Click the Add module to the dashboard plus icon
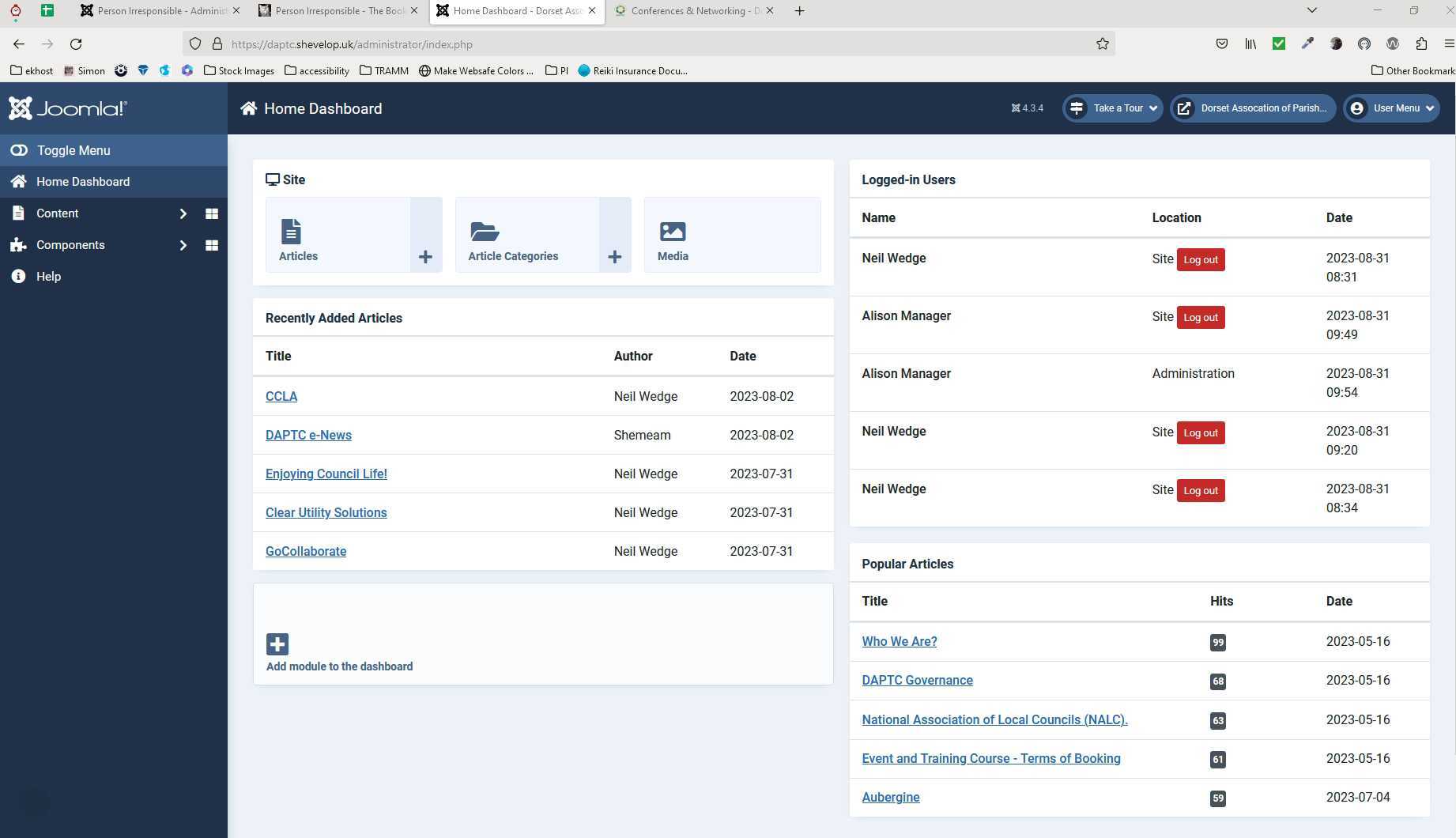1456x838 pixels. pos(277,644)
